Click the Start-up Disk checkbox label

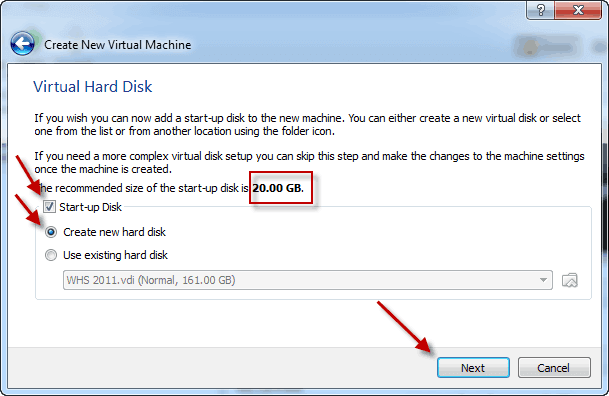90,207
